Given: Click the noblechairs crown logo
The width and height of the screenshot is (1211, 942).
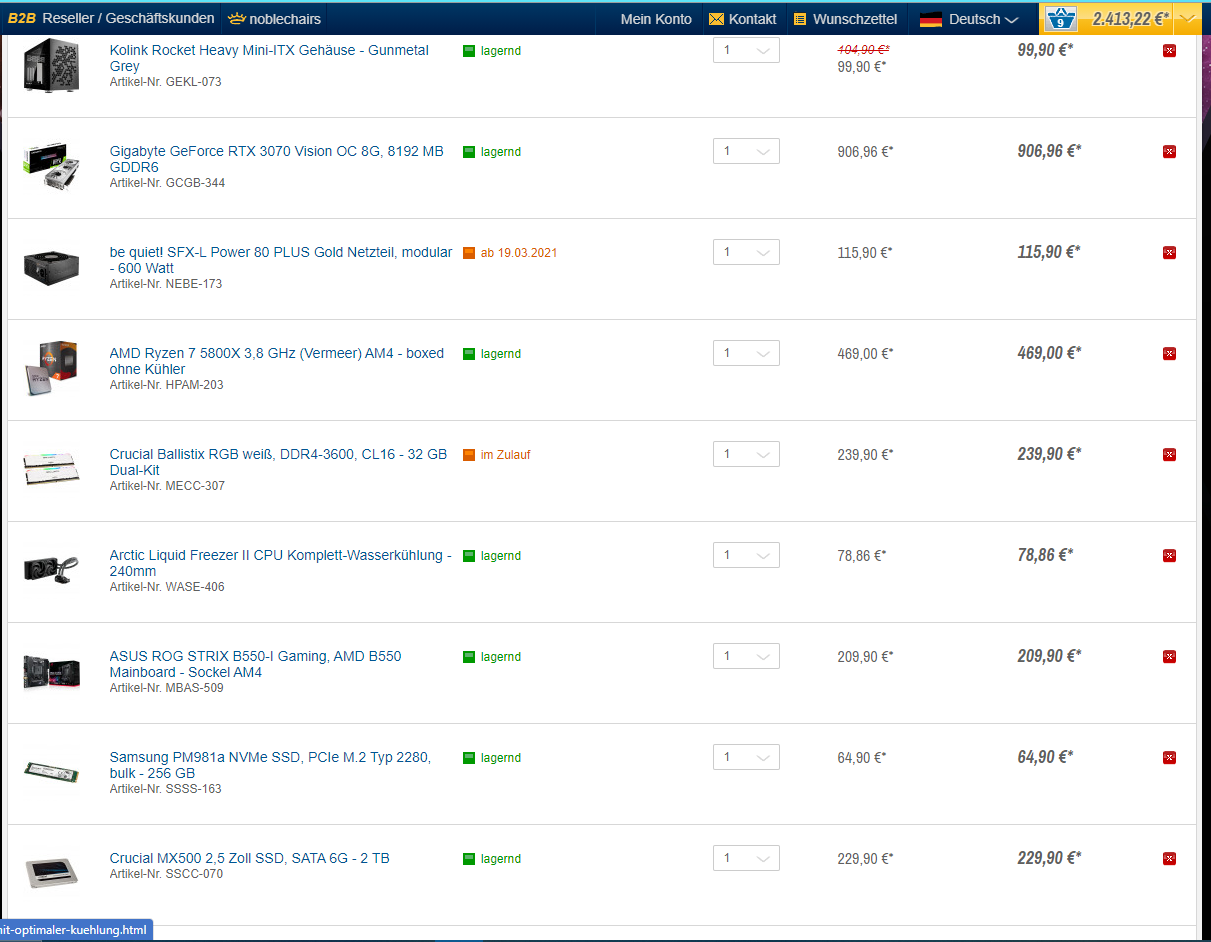Looking at the screenshot, I should 237,18.
